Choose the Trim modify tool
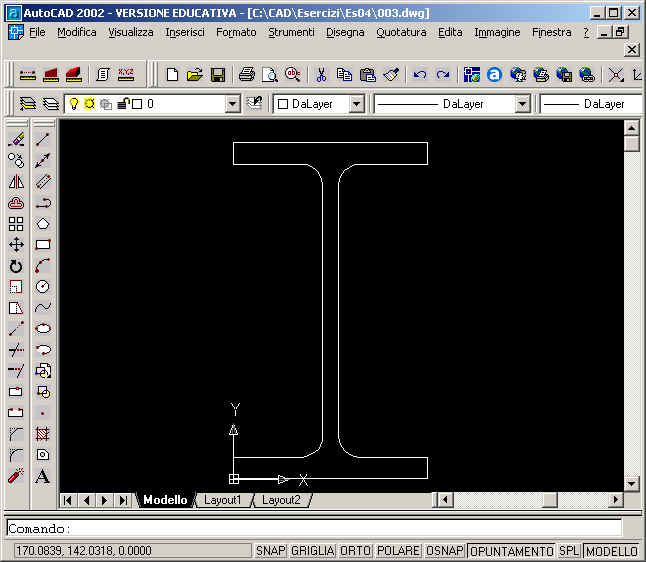 (16, 349)
